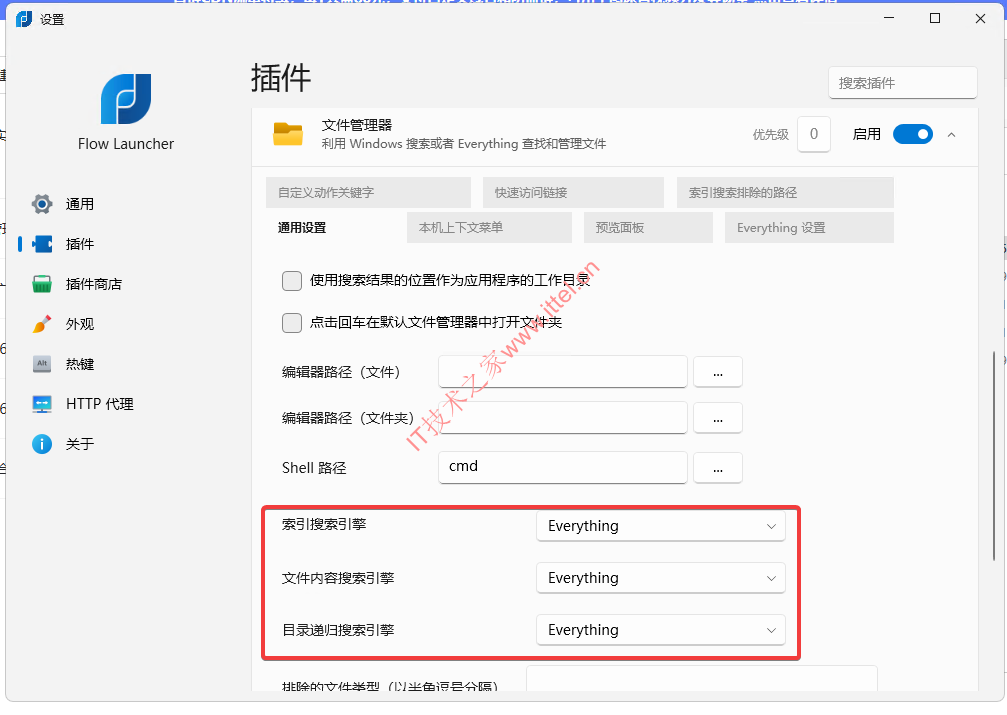The image size is (1007, 715).
Task: Close the 设置 window
Action: [981, 18]
